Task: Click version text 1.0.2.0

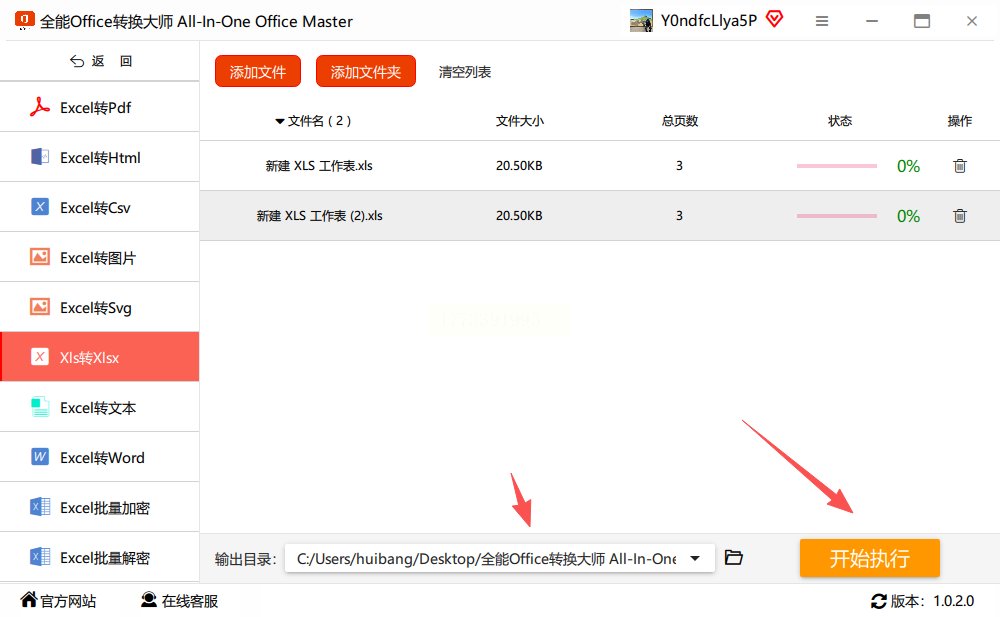Action: [x=953, y=601]
